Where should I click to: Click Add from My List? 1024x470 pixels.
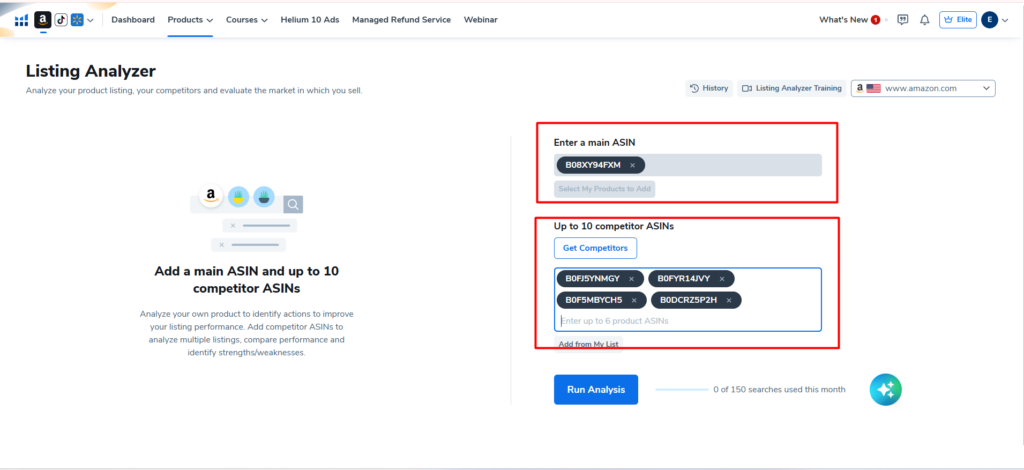(x=588, y=344)
